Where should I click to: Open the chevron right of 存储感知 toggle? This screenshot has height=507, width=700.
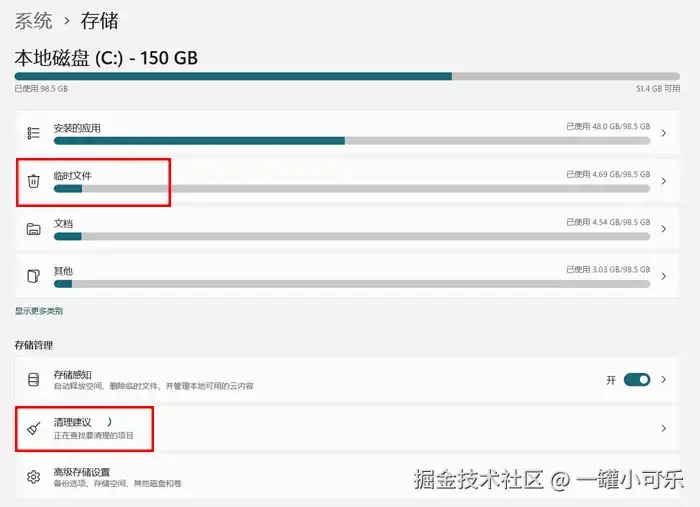[x=663, y=380]
